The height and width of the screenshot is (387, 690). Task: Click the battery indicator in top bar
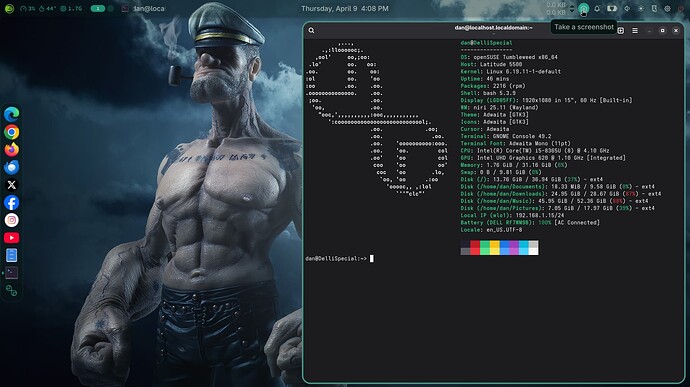pos(612,8)
